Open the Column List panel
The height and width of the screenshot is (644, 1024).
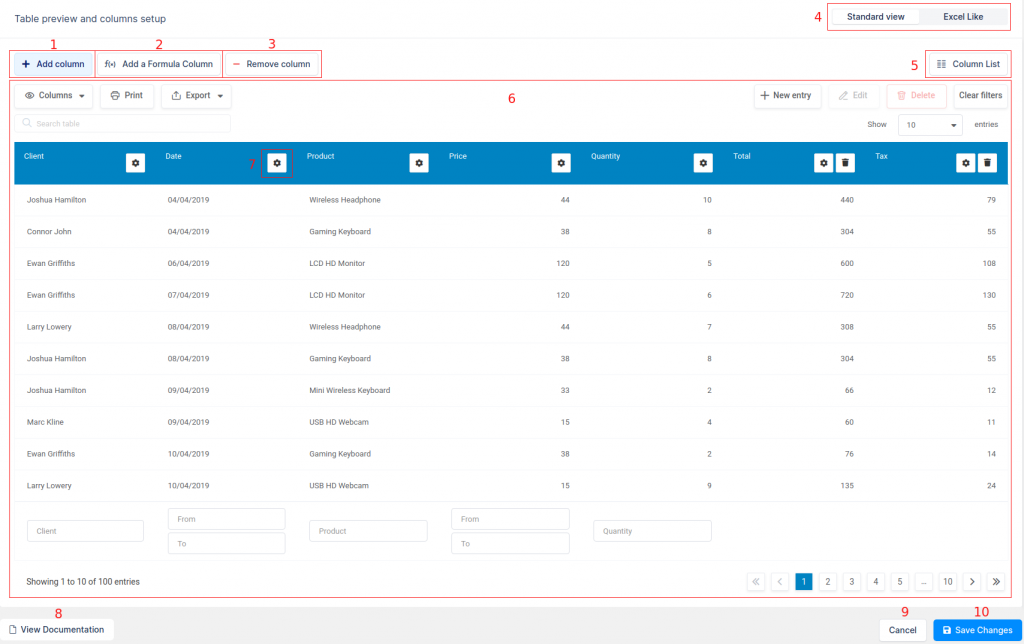coord(967,63)
